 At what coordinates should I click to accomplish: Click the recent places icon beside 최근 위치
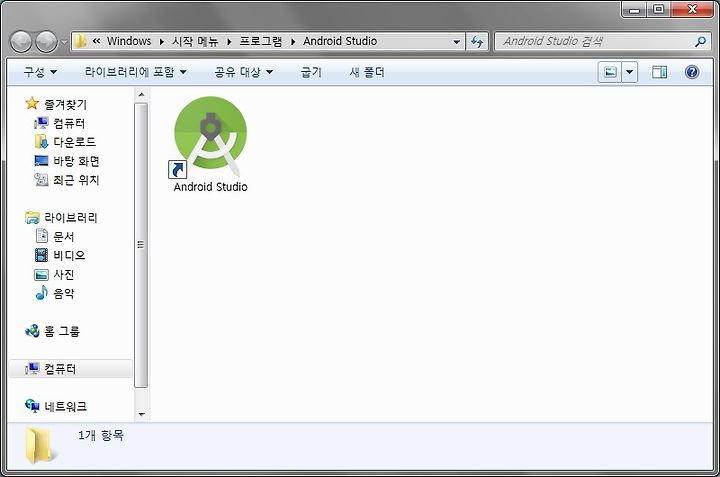click(41, 180)
